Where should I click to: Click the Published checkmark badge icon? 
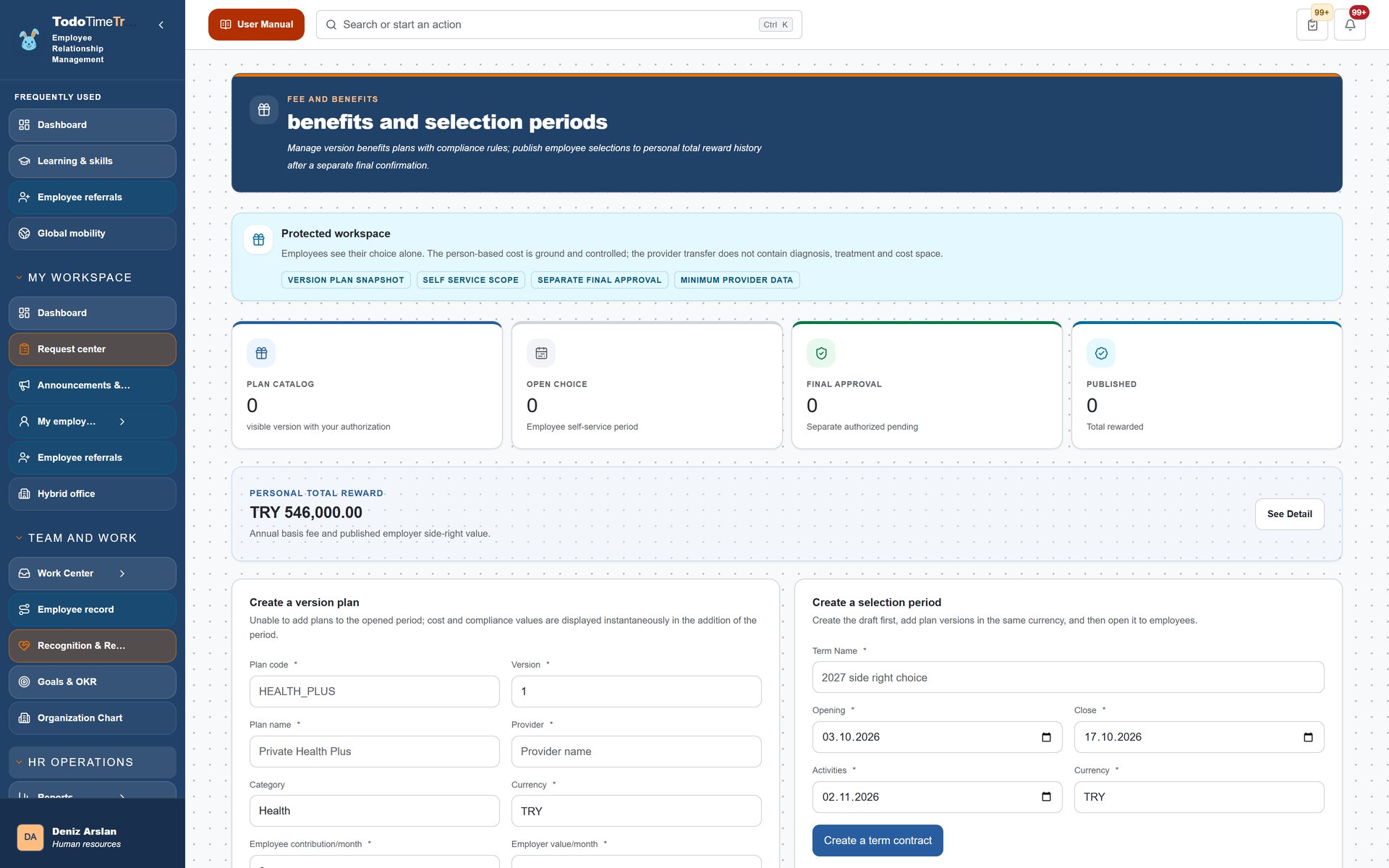(x=1101, y=353)
